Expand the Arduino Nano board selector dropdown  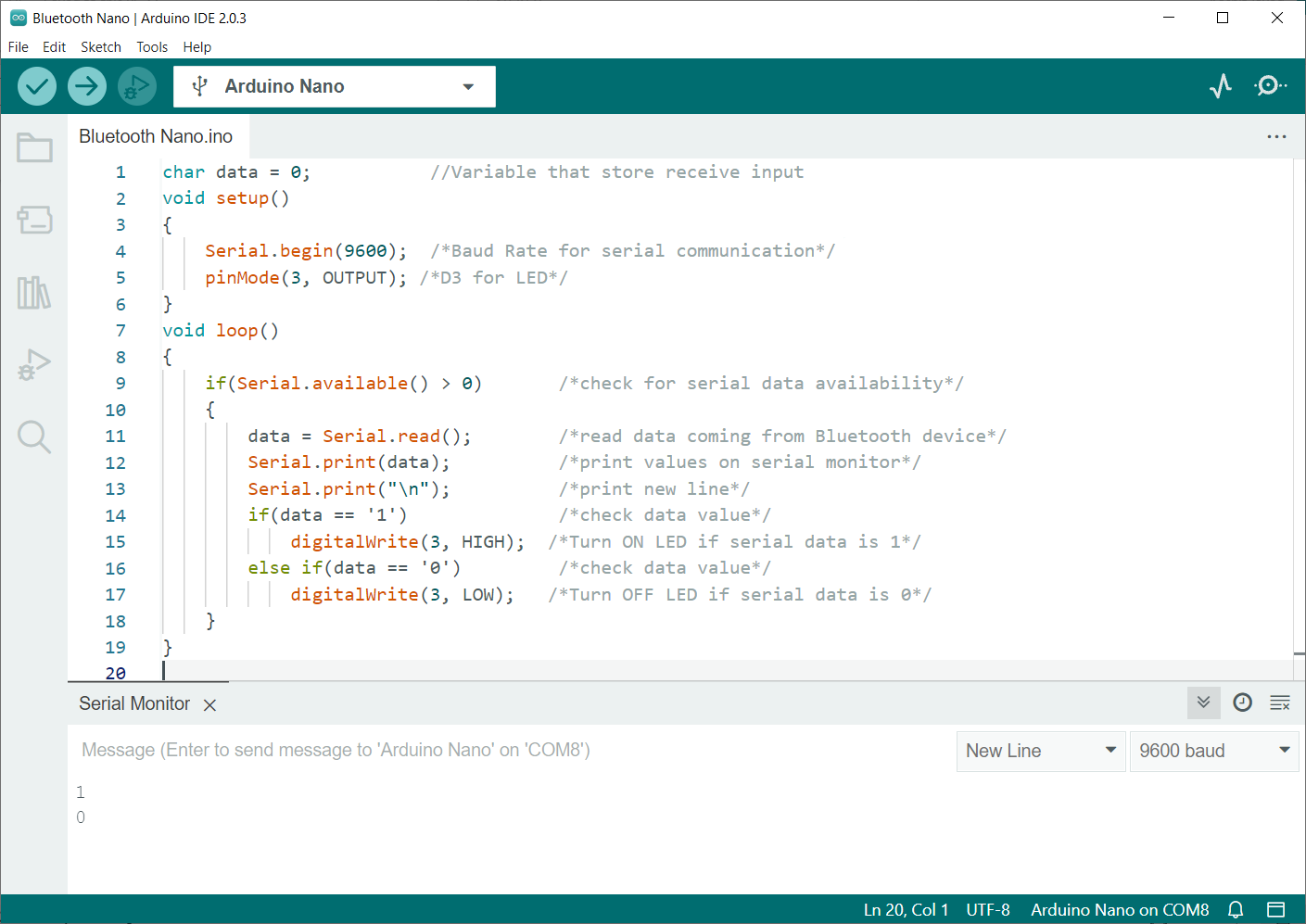[x=468, y=86]
